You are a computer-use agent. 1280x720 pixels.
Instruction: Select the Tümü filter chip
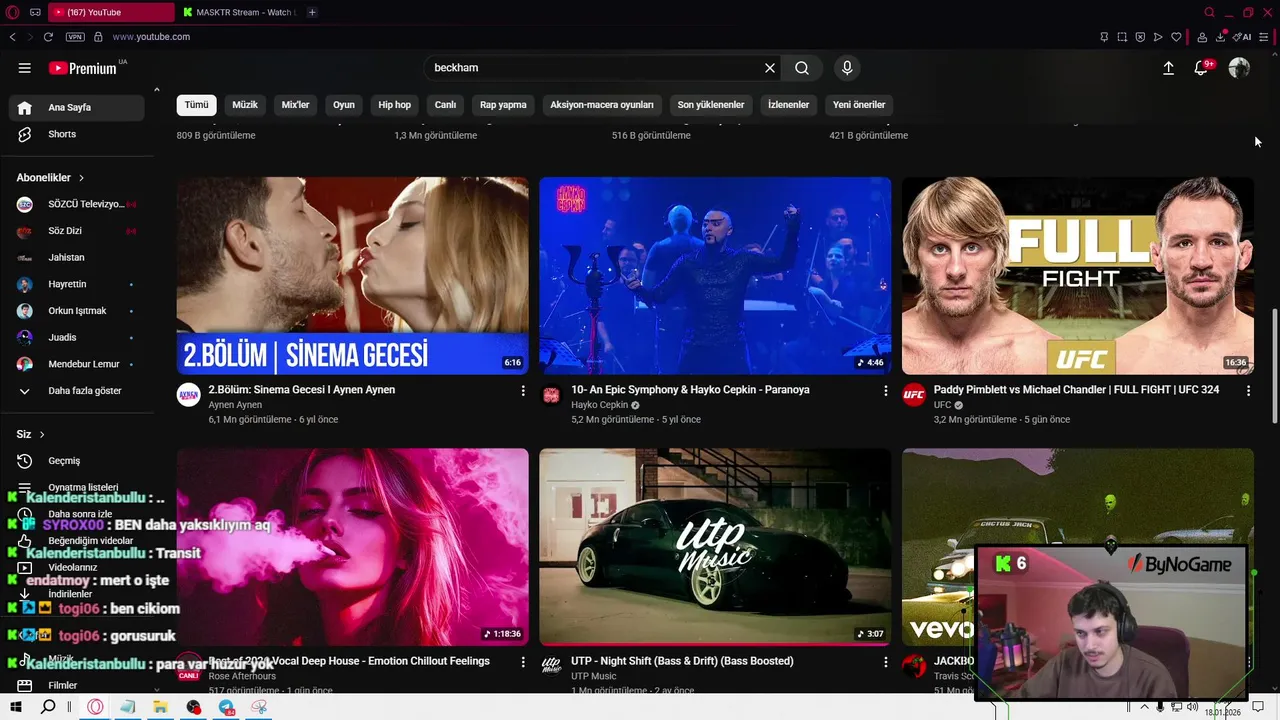196,104
